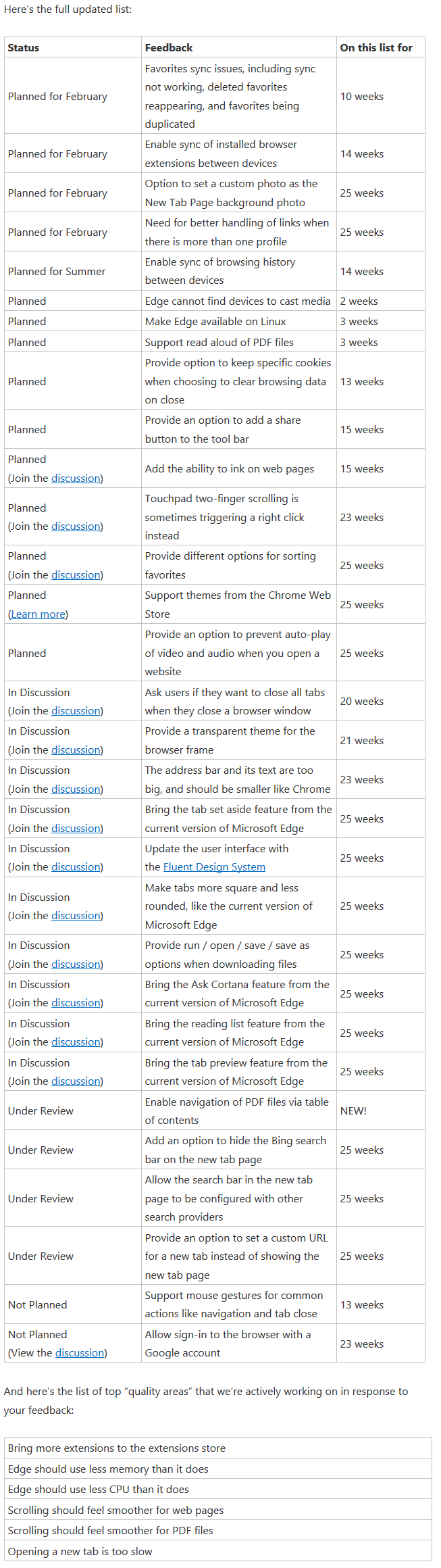Join discussion about the tab preview feature
The image size is (441, 1568).
tap(76, 1081)
